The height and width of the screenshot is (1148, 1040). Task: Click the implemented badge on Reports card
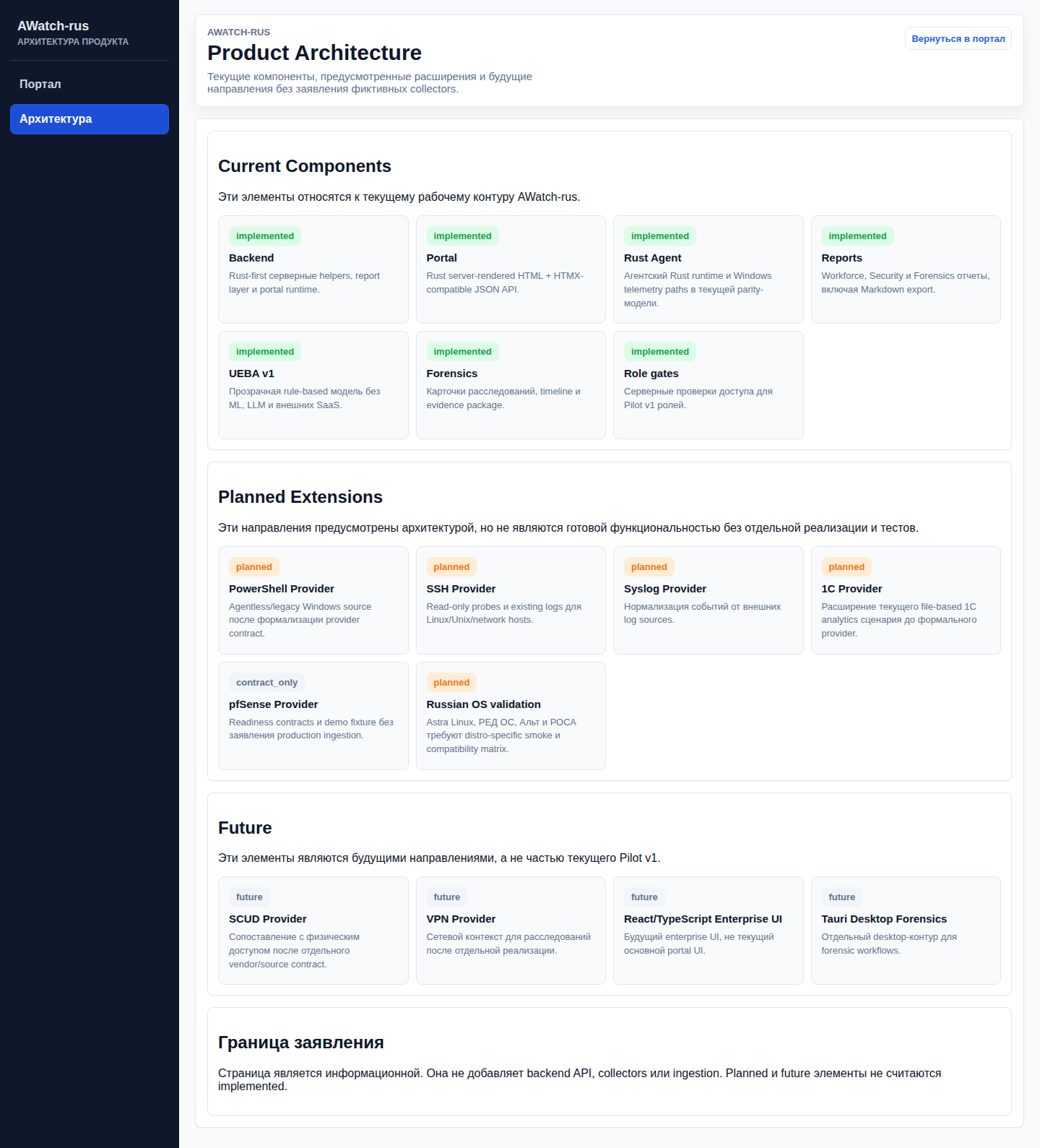pos(857,236)
